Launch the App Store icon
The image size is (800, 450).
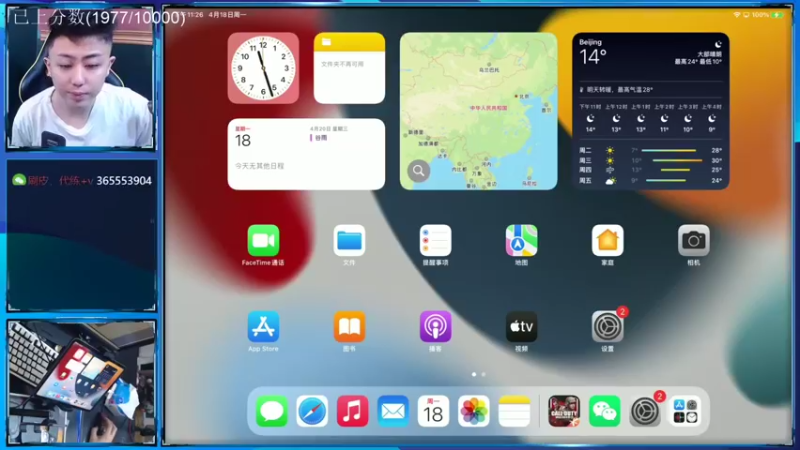(263, 327)
